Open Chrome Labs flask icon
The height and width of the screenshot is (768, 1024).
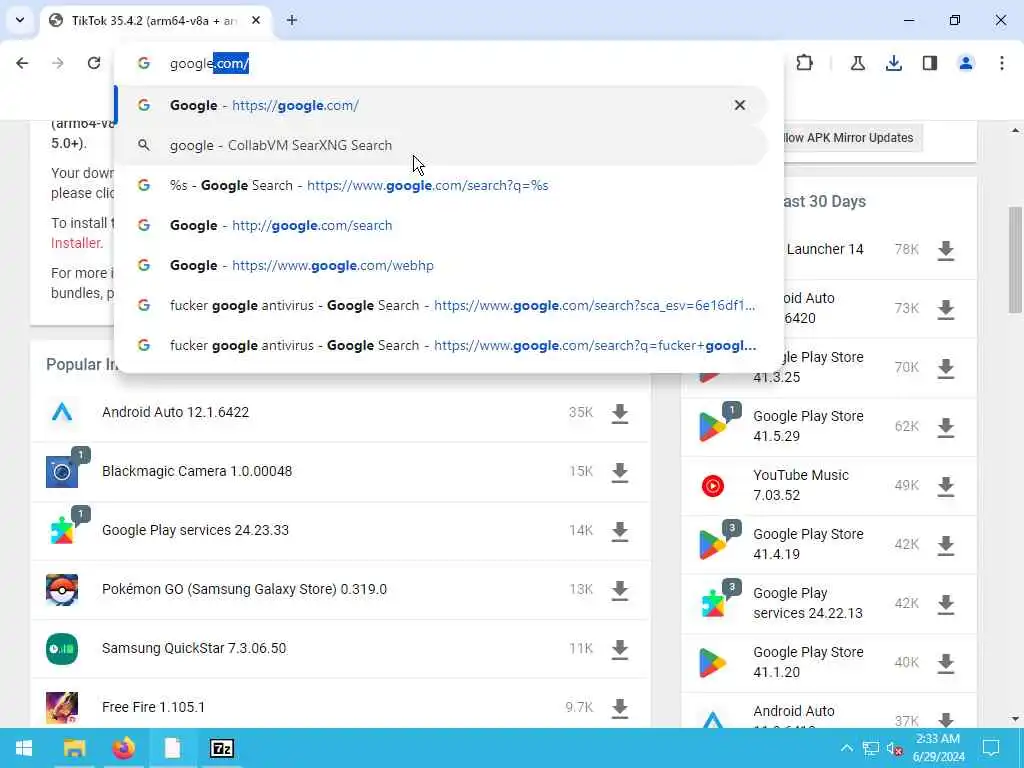click(x=857, y=63)
